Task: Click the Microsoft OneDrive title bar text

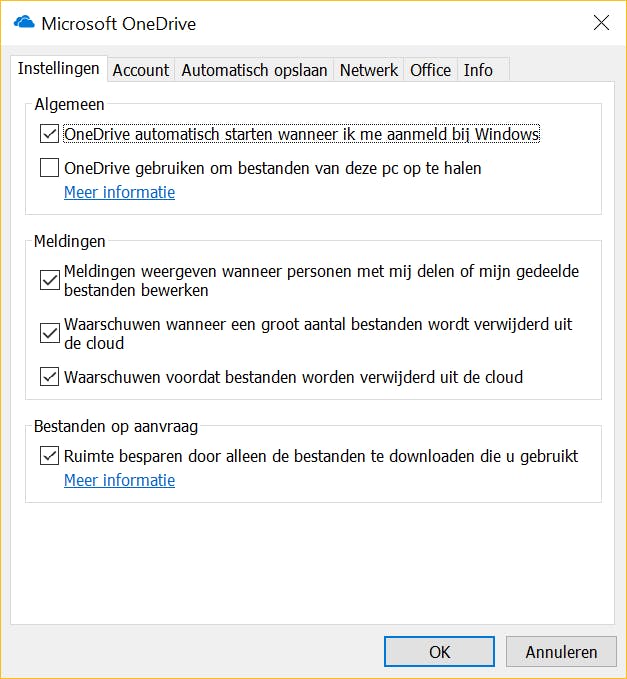Action: pos(119,23)
